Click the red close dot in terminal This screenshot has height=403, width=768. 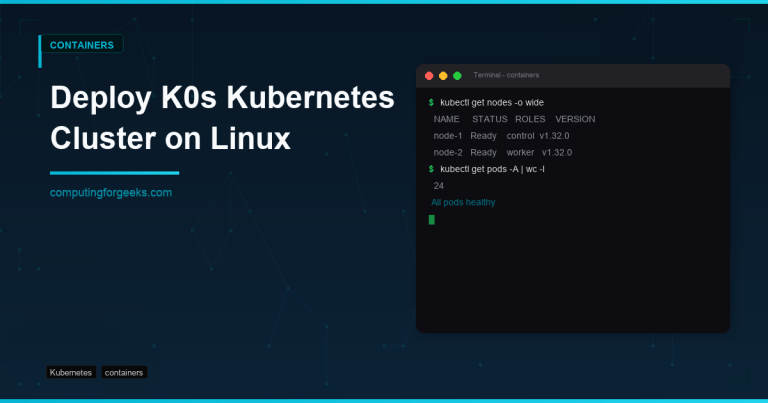(x=429, y=76)
